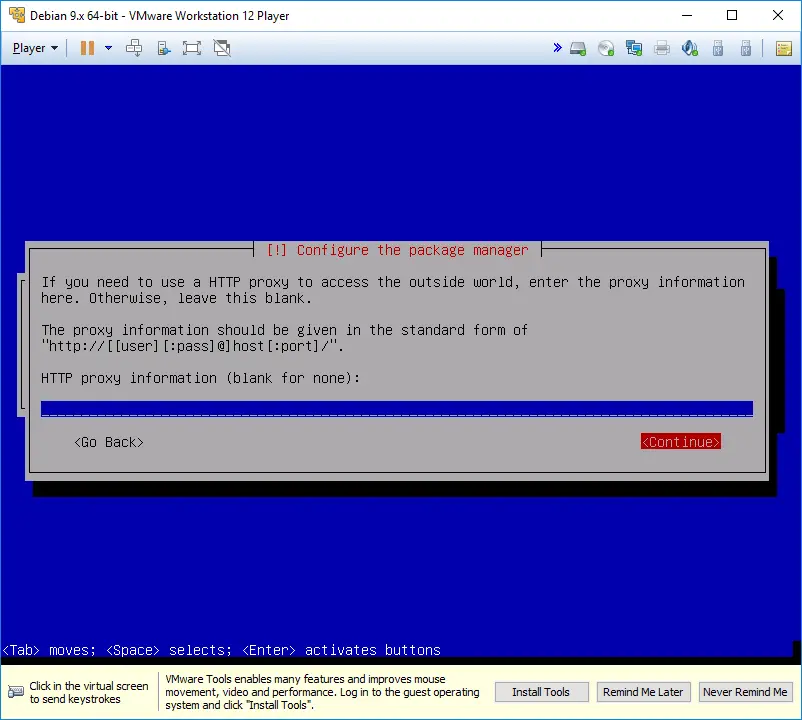Click the first USB device icon
Viewport: 802px width, 720px height.
click(718, 49)
